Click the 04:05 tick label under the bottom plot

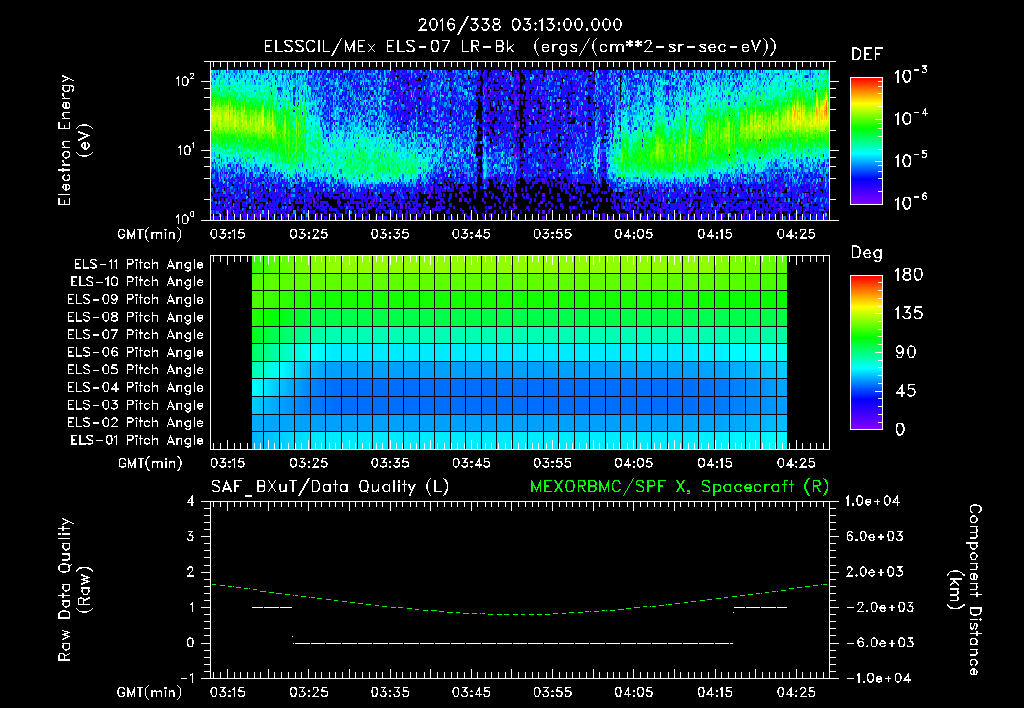(x=633, y=692)
